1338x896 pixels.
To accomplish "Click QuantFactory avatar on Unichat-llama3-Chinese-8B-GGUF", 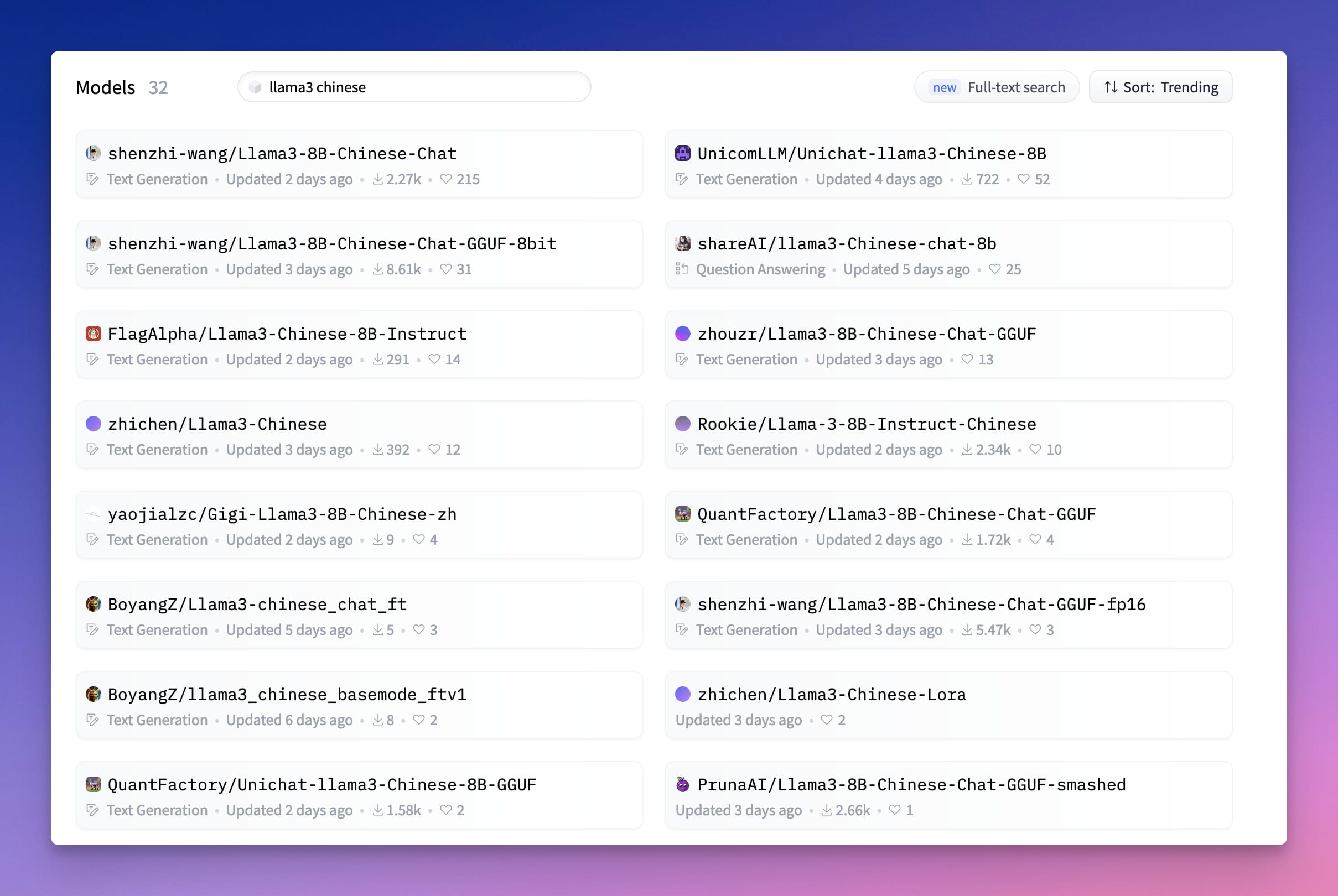I will [93, 785].
